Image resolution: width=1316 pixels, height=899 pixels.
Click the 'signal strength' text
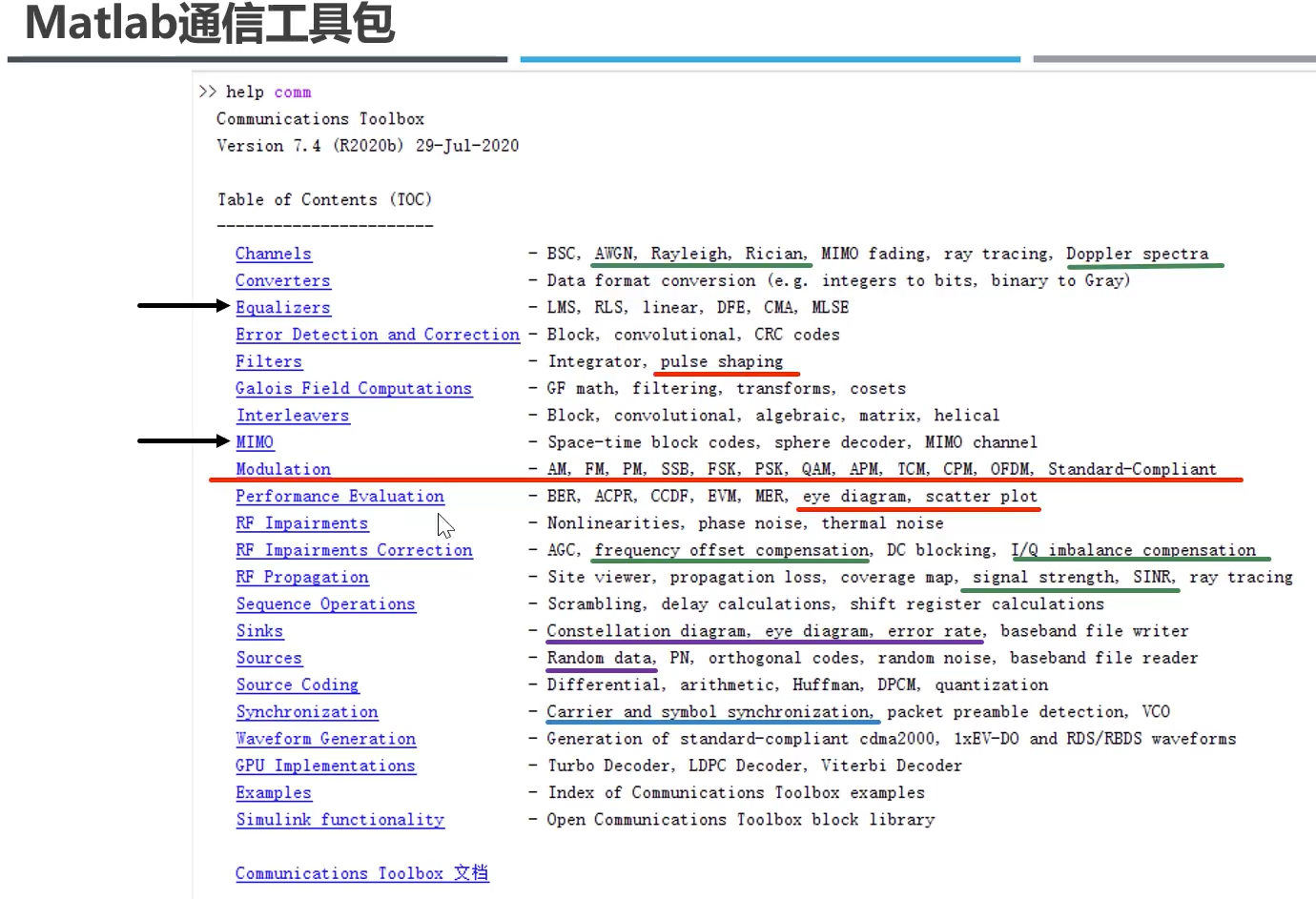pyautogui.click(x=1044, y=577)
